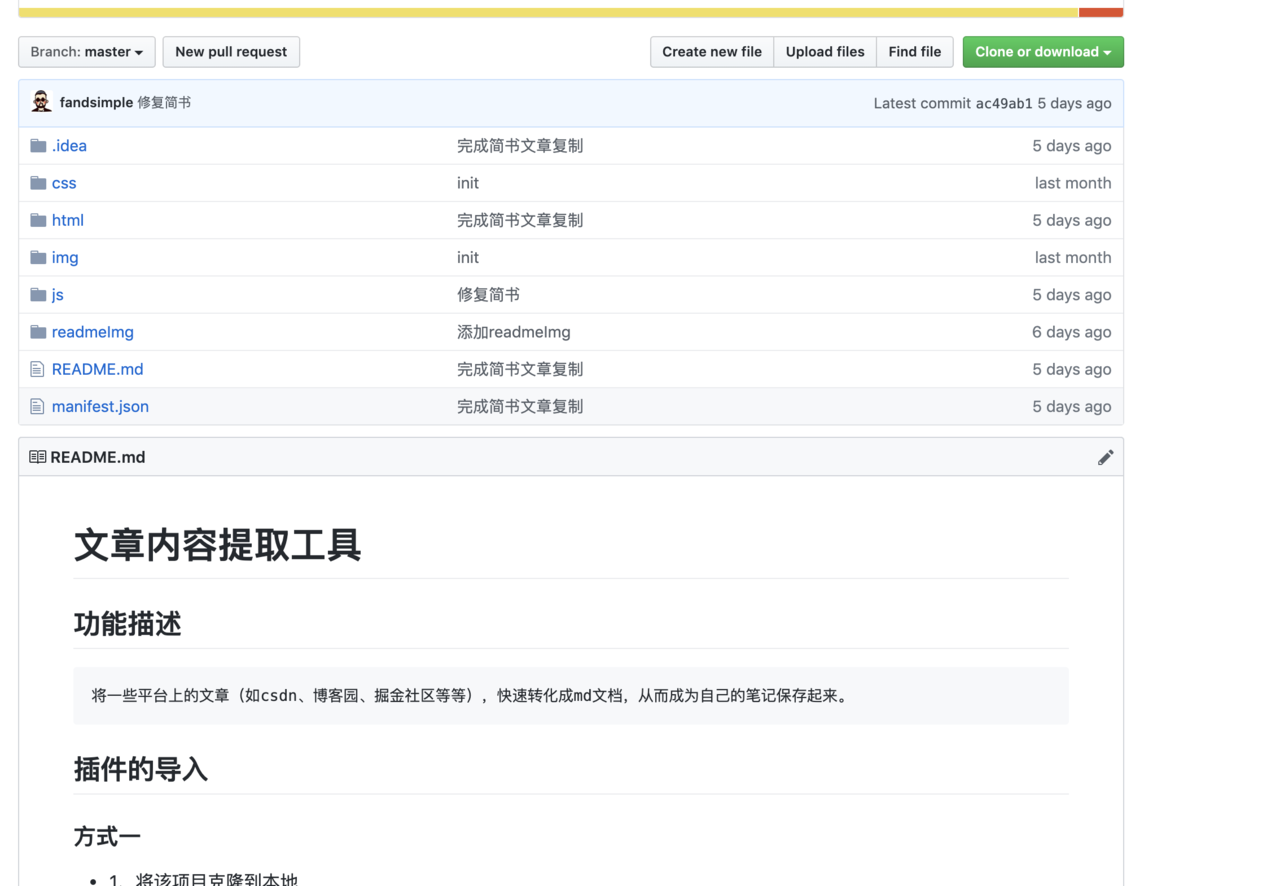Click the pencil edit icon for README
This screenshot has width=1280, height=886.
point(1105,457)
